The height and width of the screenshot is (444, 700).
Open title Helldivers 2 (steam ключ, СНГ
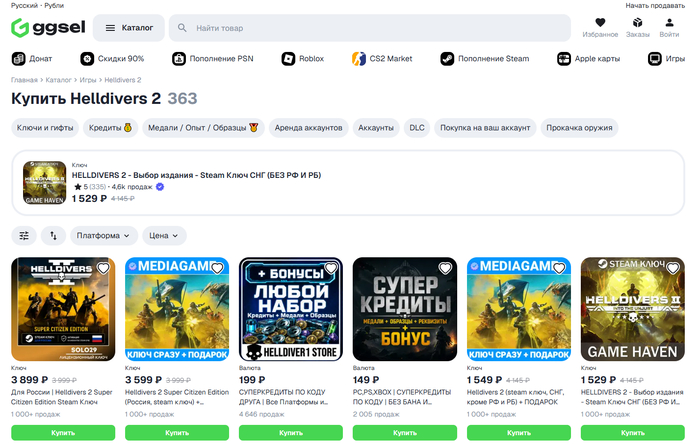coord(516,397)
